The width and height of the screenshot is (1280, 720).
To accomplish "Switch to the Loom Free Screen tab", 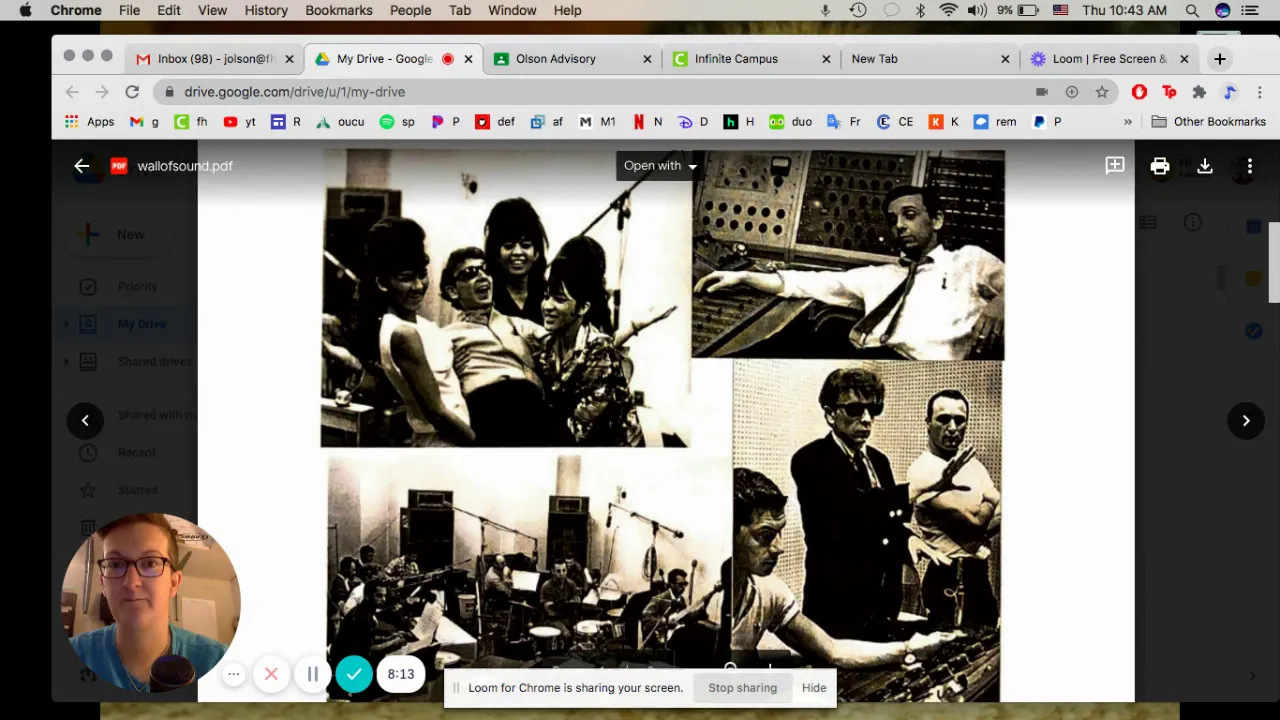I will [1110, 59].
